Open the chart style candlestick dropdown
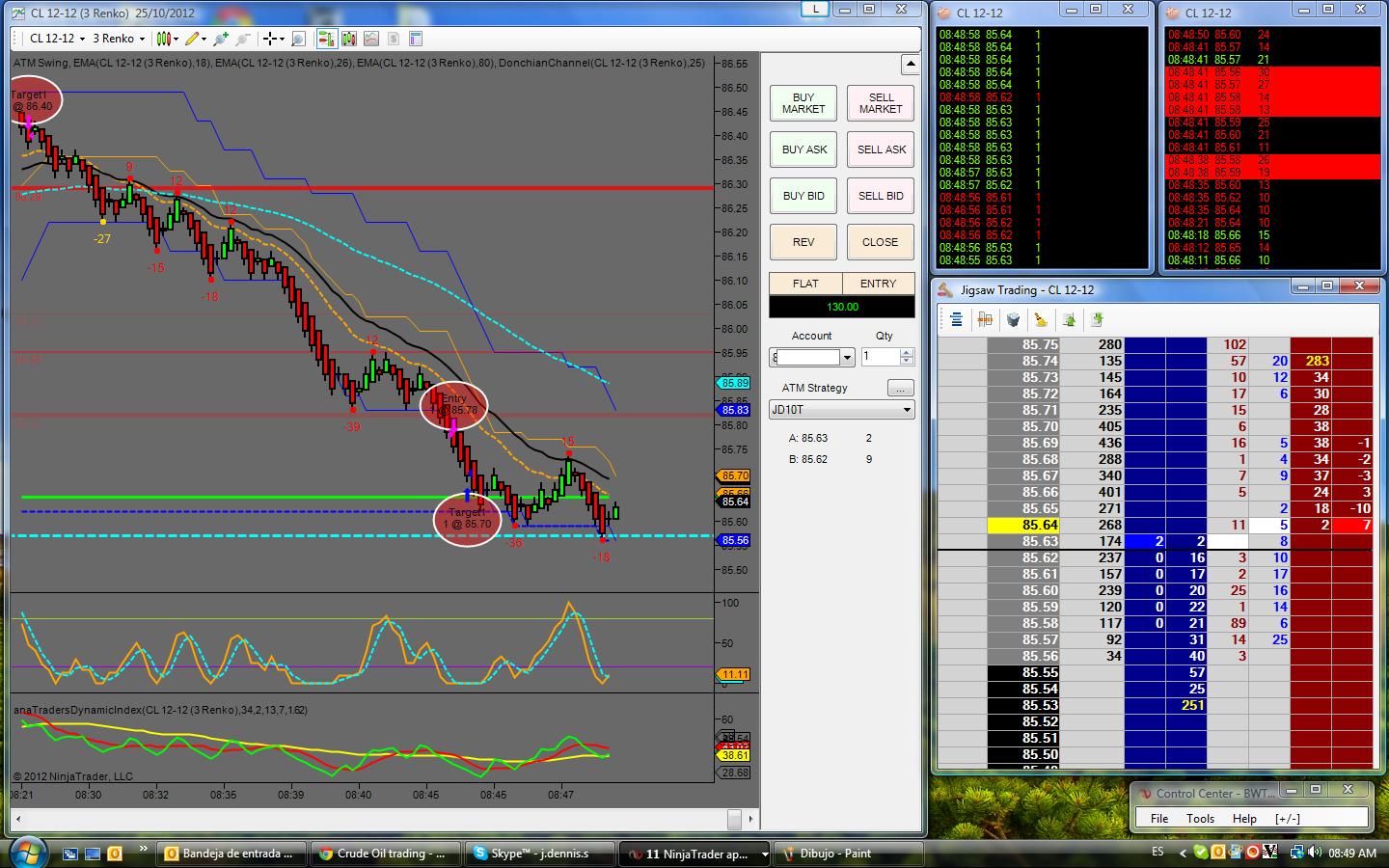This screenshot has height=868, width=1389. point(167,39)
